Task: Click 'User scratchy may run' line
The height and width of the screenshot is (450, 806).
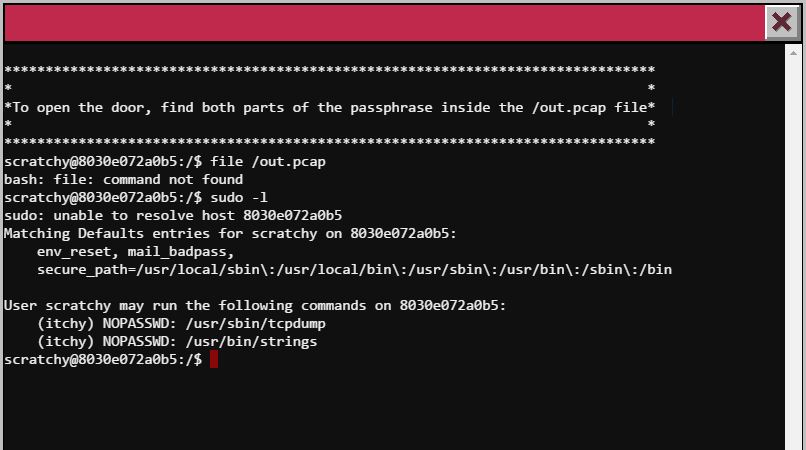Action: coord(255,305)
